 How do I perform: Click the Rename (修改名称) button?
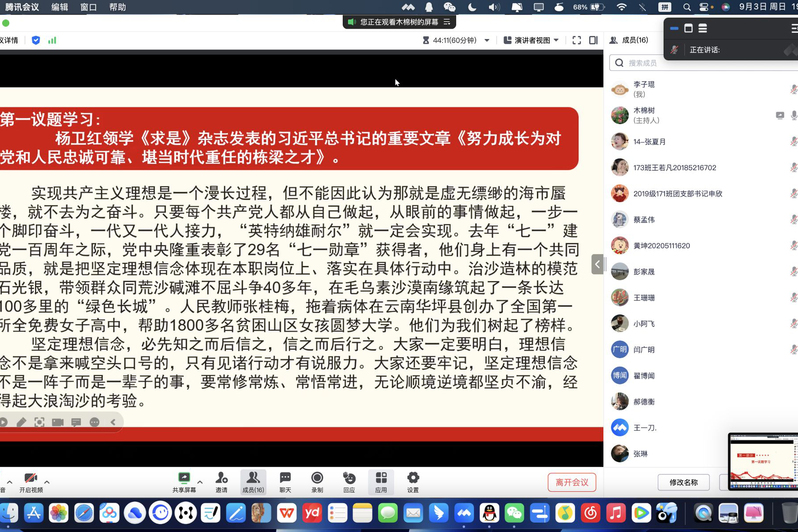[683, 482]
